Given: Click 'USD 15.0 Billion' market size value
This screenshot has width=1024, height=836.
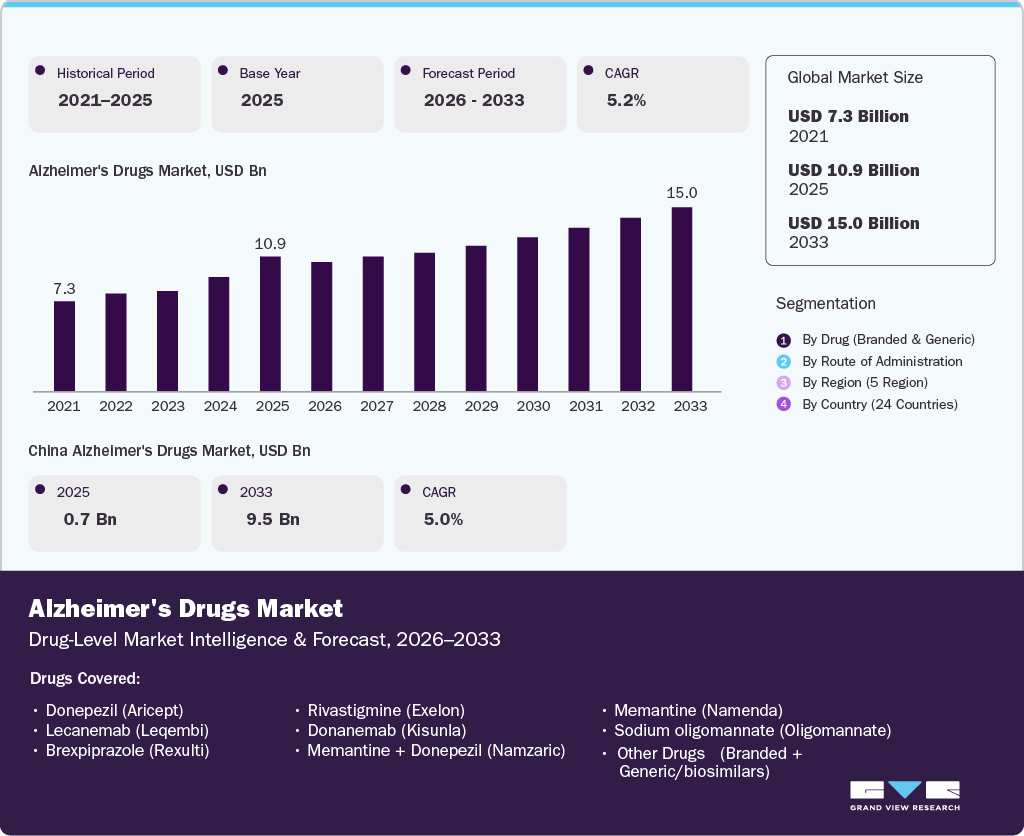Looking at the screenshot, I should (x=854, y=223).
